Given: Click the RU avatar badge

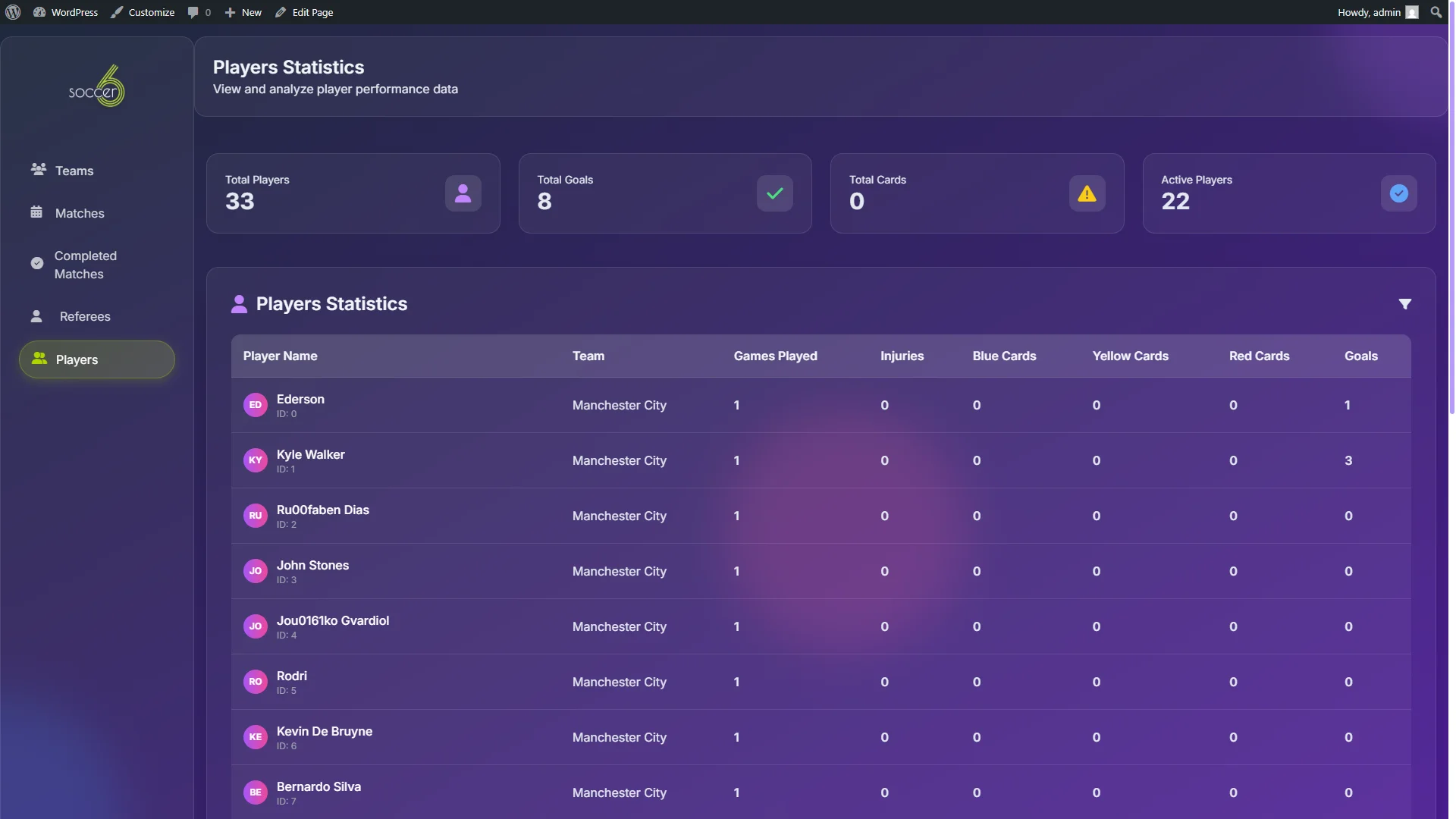Looking at the screenshot, I should (256, 516).
